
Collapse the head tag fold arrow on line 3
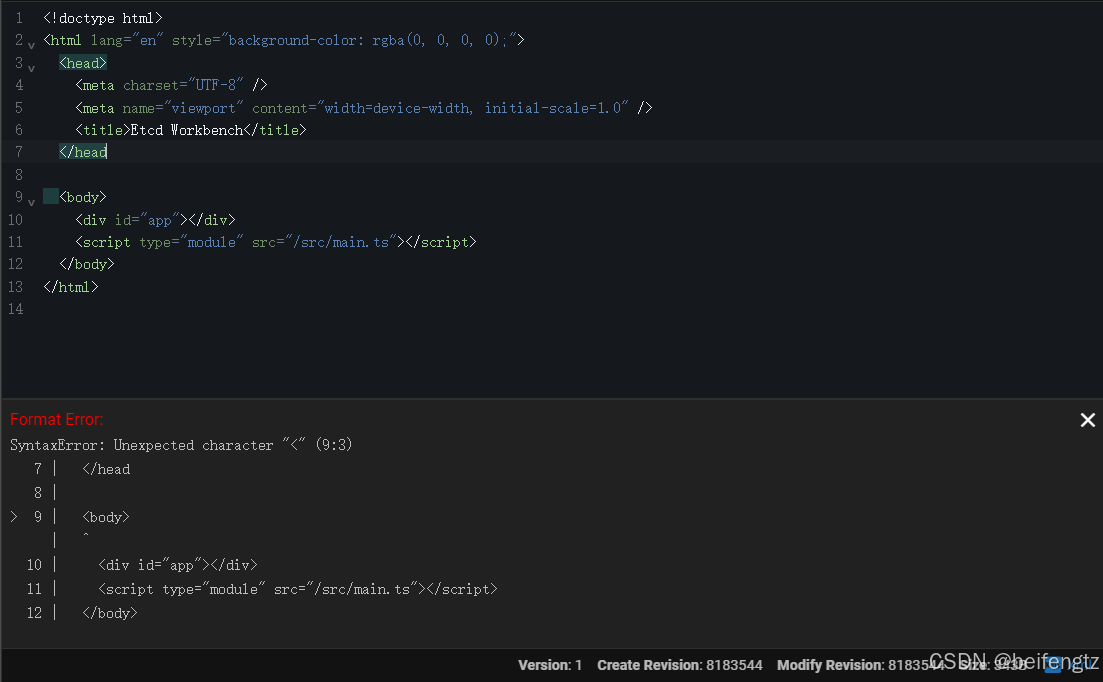point(32,68)
